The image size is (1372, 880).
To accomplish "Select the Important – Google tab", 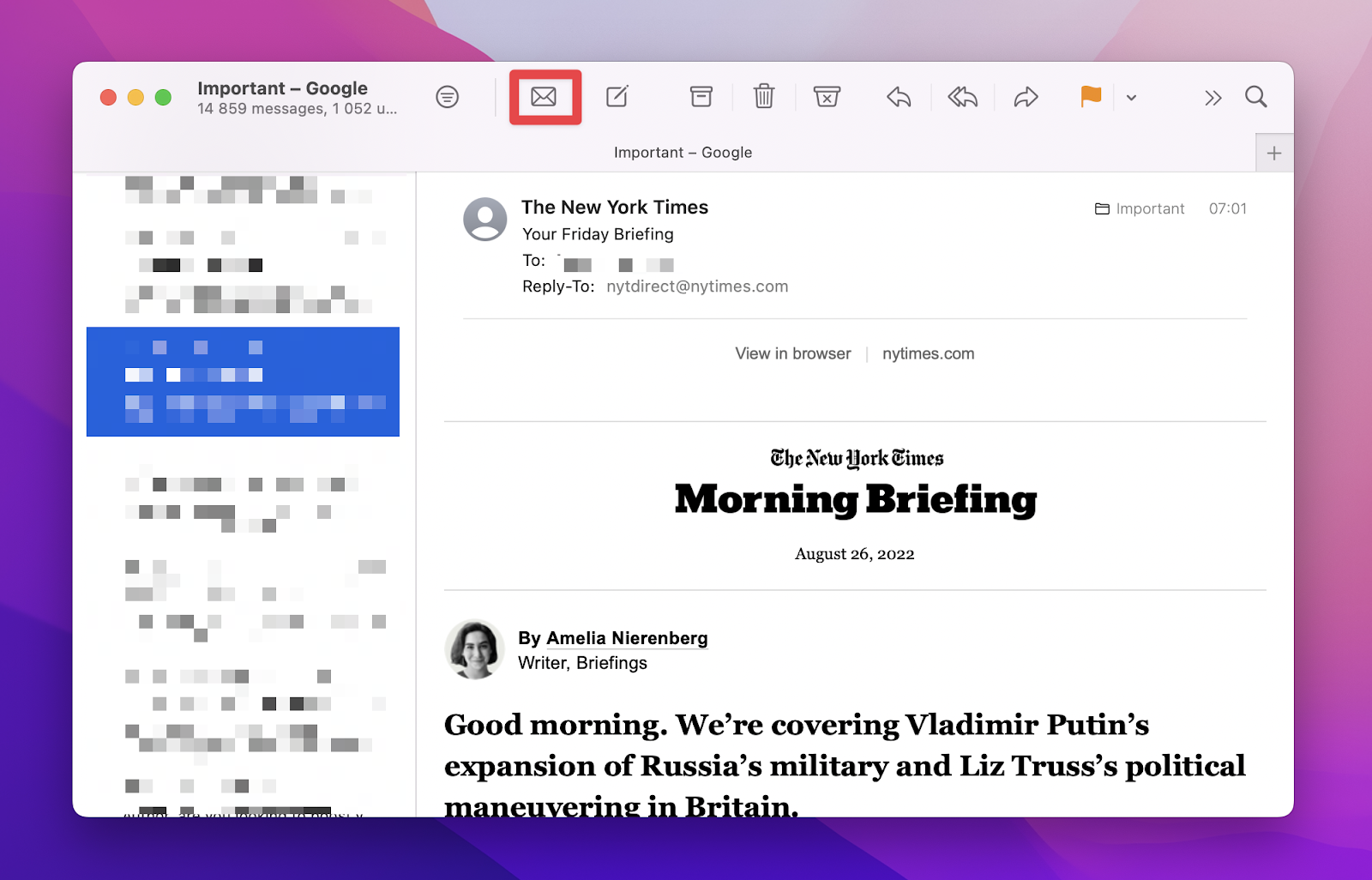I will [683, 153].
